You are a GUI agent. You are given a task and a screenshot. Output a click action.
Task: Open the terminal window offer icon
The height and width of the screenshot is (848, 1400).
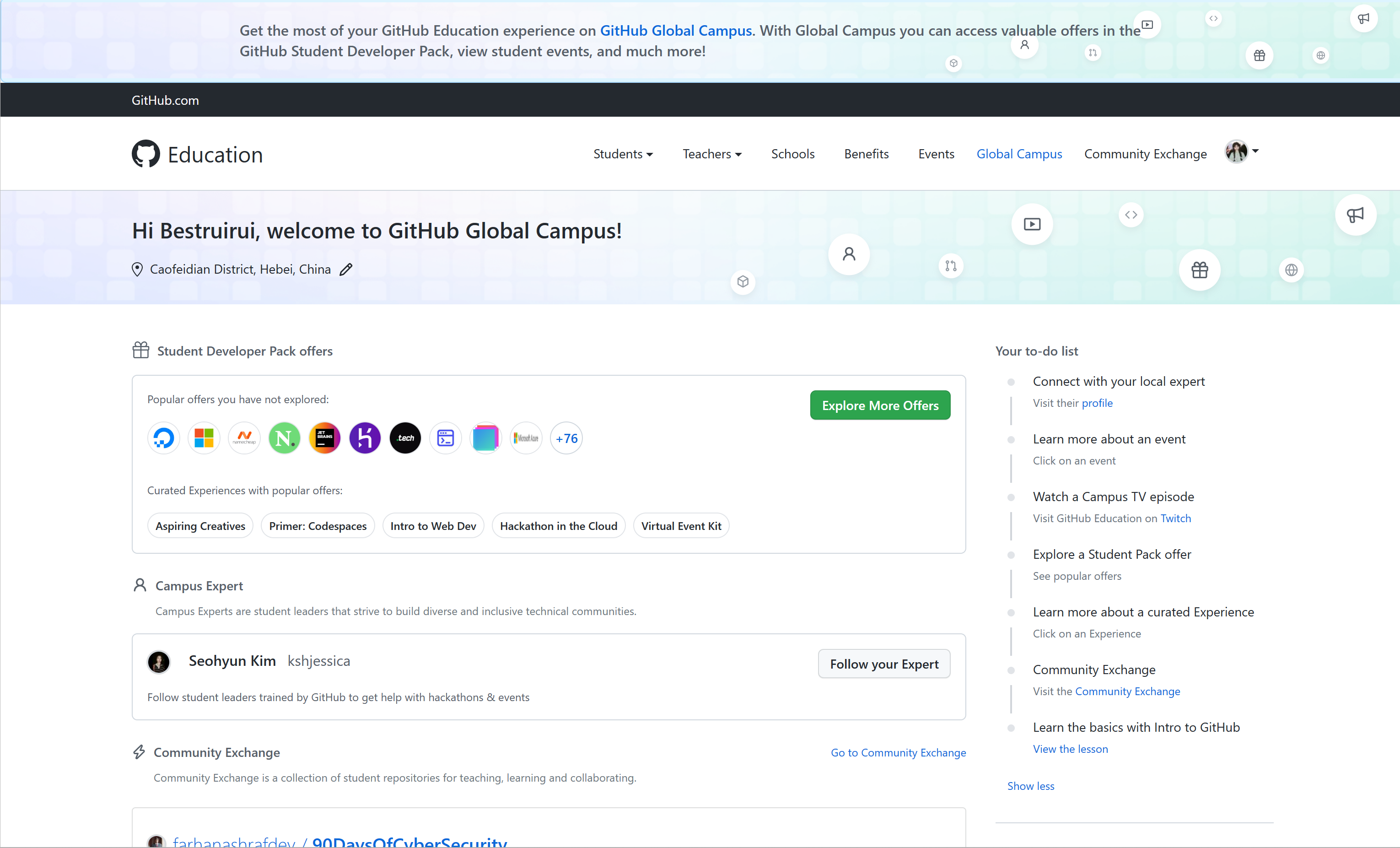coord(446,438)
